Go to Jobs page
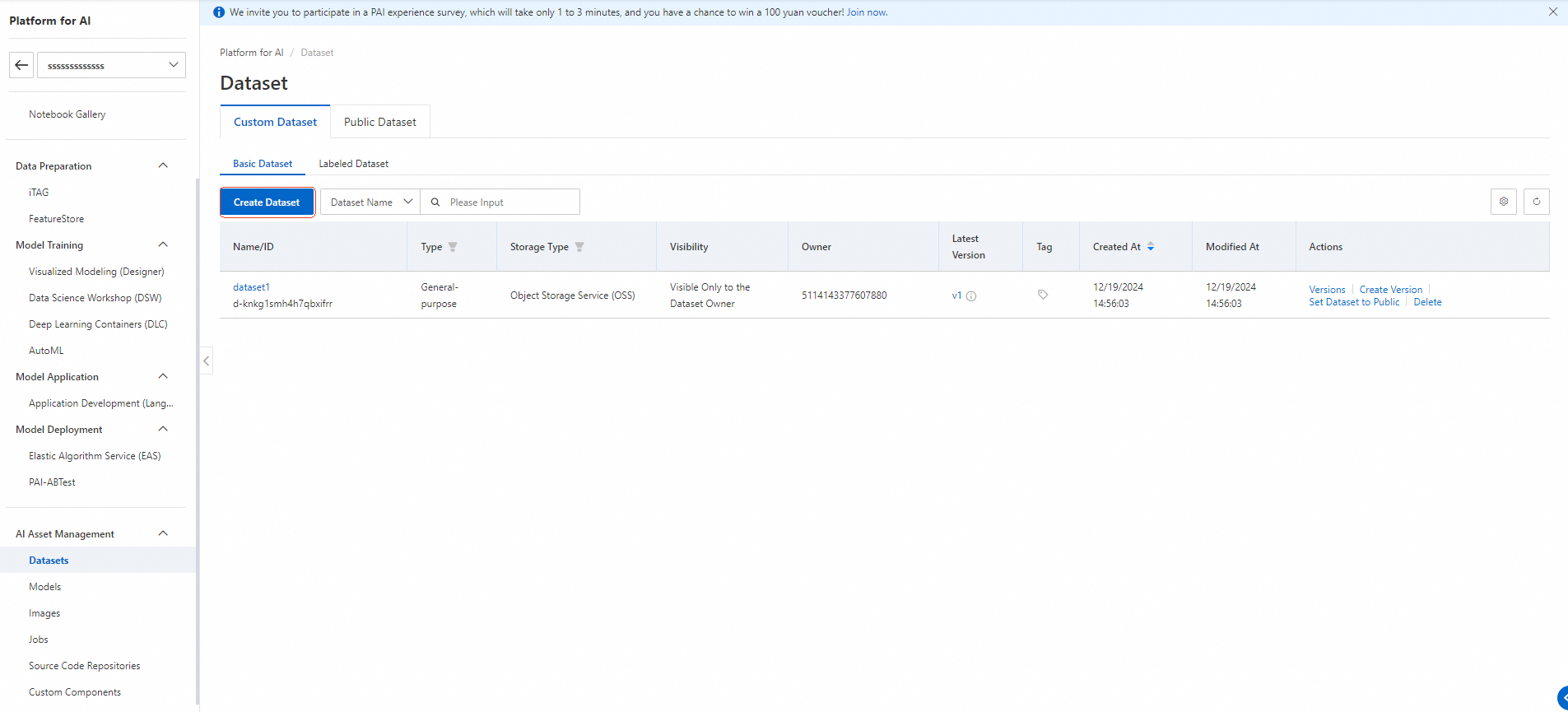This screenshot has height=712, width=1568. click(x=39, y=640)
